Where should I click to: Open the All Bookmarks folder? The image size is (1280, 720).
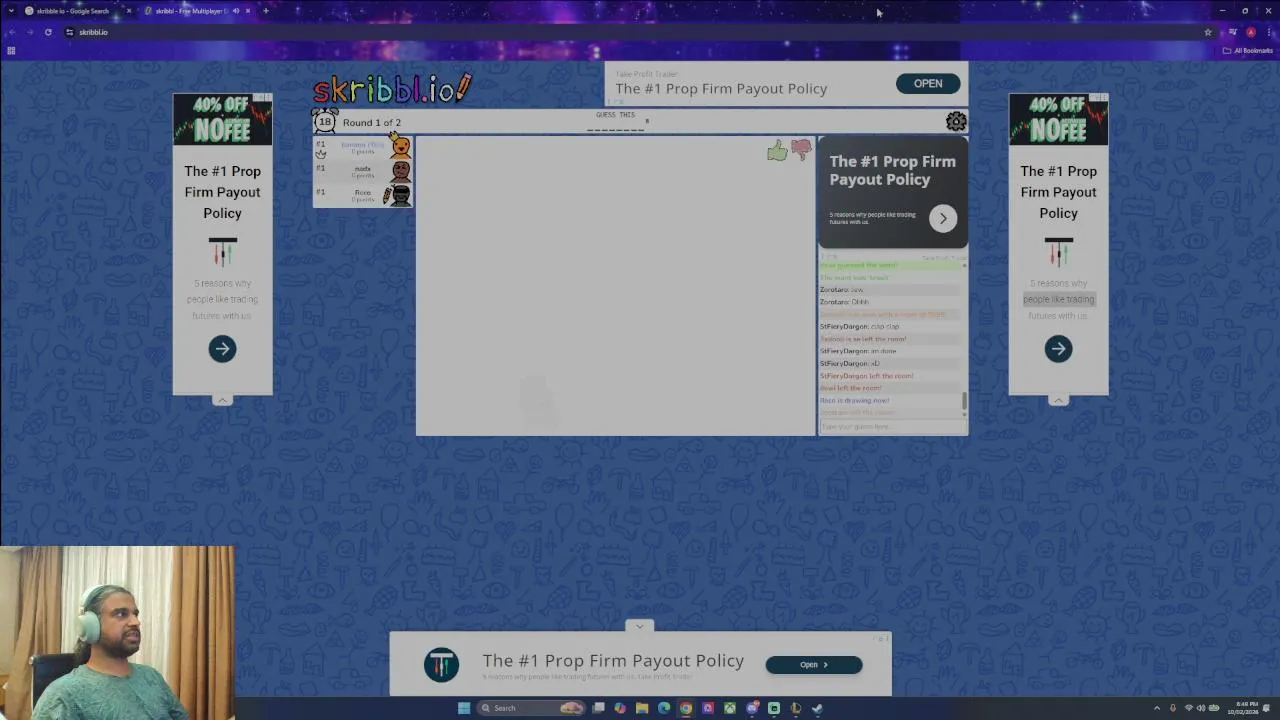pyautogui.click(x=1248, y=51)
